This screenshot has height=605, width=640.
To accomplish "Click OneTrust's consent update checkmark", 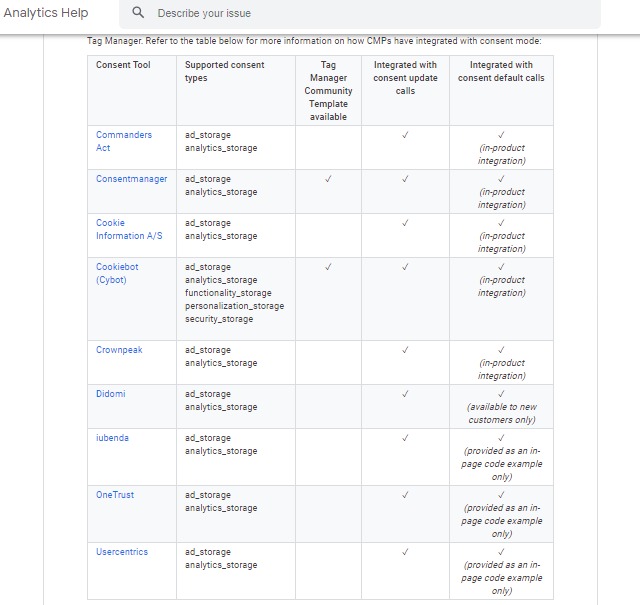I will coord(405,495).
